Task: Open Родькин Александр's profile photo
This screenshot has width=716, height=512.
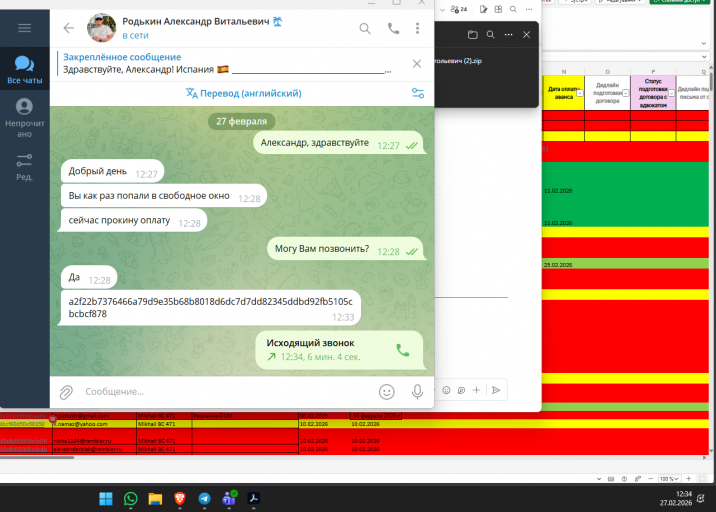Action: tap(101, 28)
